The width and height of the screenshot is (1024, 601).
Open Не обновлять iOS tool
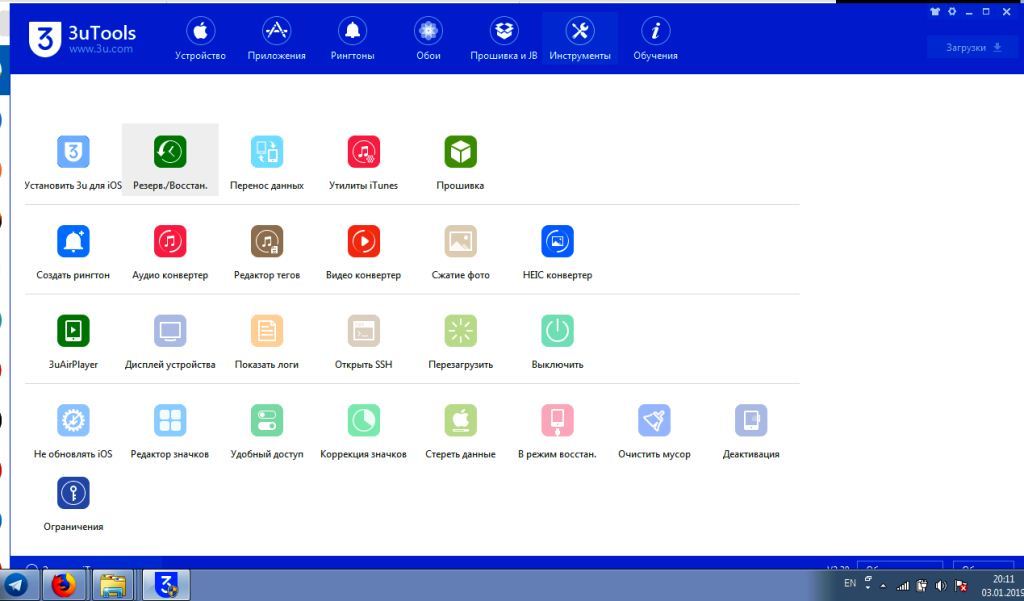click(x=73, y=432)
